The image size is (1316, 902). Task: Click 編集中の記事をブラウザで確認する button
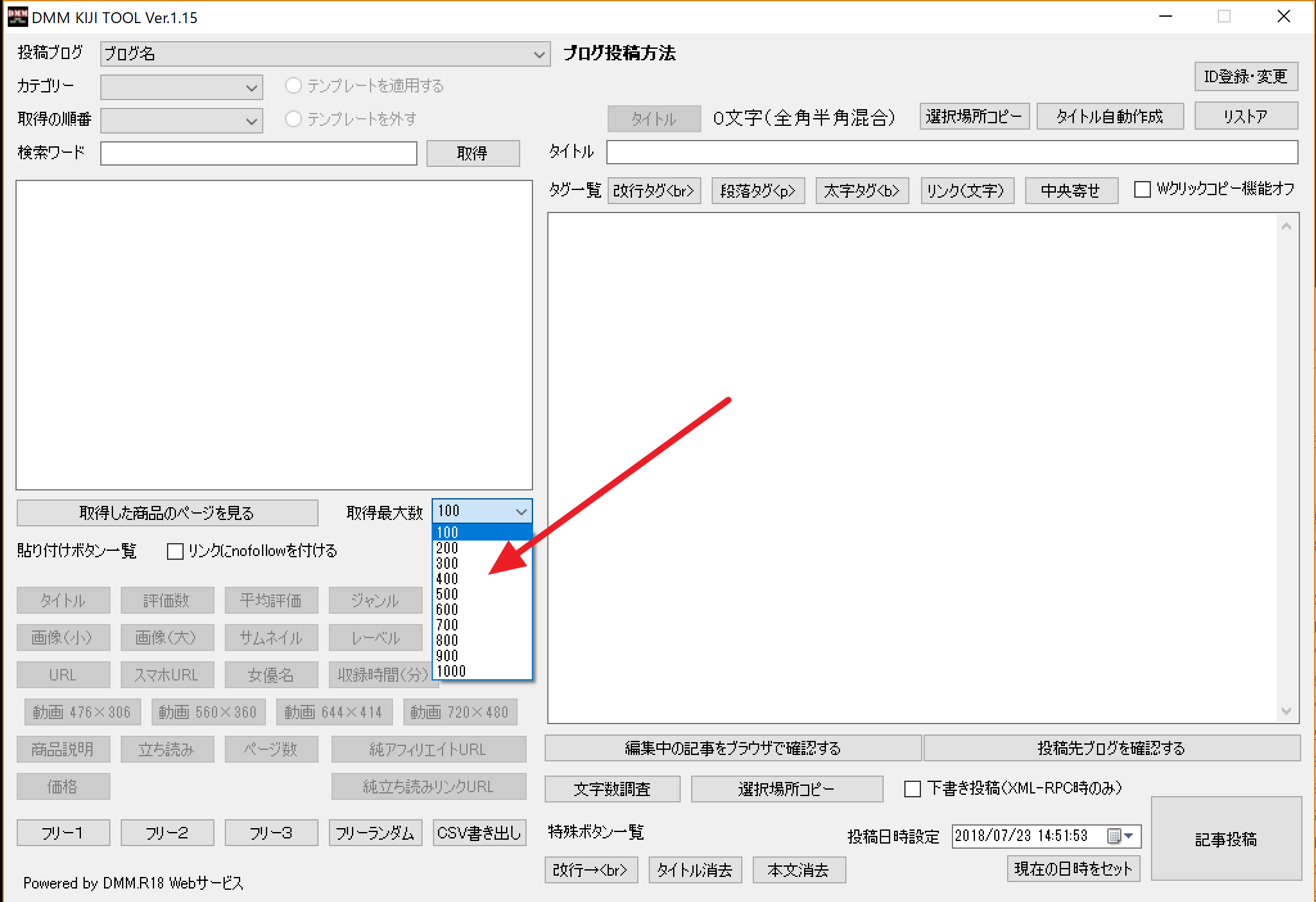click(x=733, y=748)
